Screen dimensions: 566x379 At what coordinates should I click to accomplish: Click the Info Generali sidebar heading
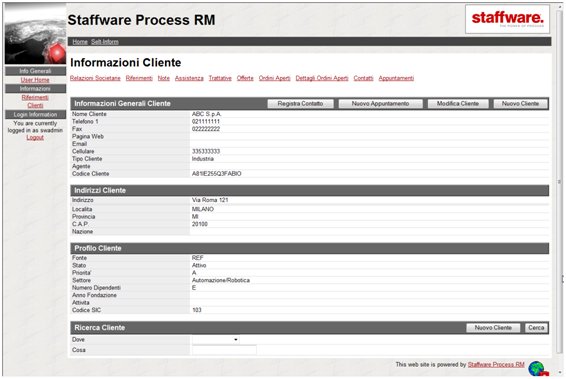(35, 71)
